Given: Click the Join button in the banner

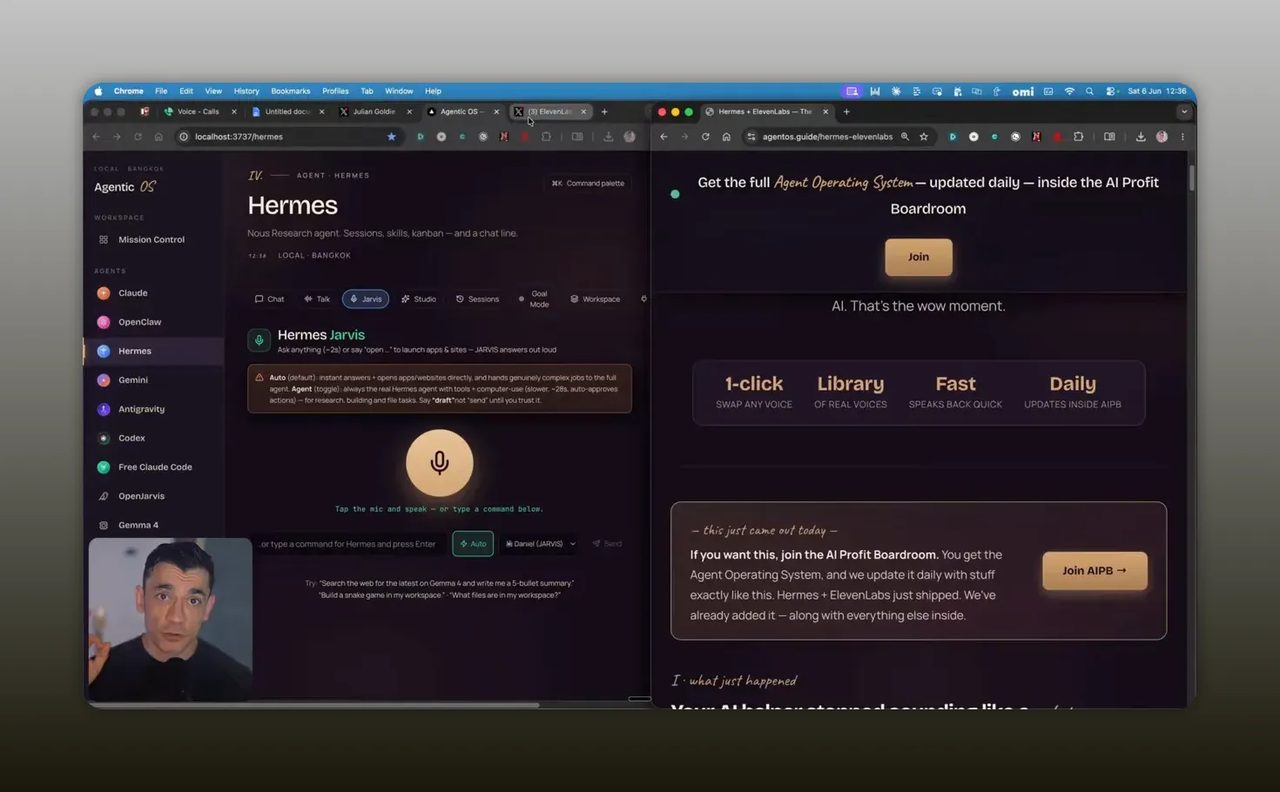Looking at the screenshot, I should [x=918, y=257].
